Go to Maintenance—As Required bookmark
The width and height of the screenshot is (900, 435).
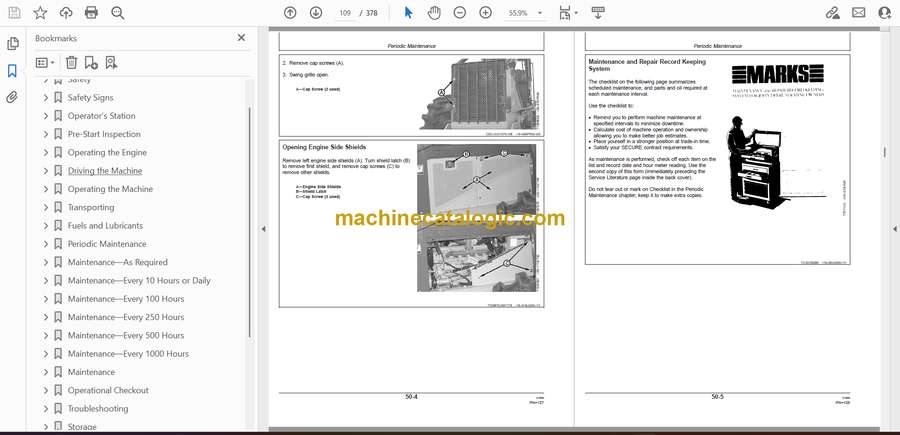118,262
